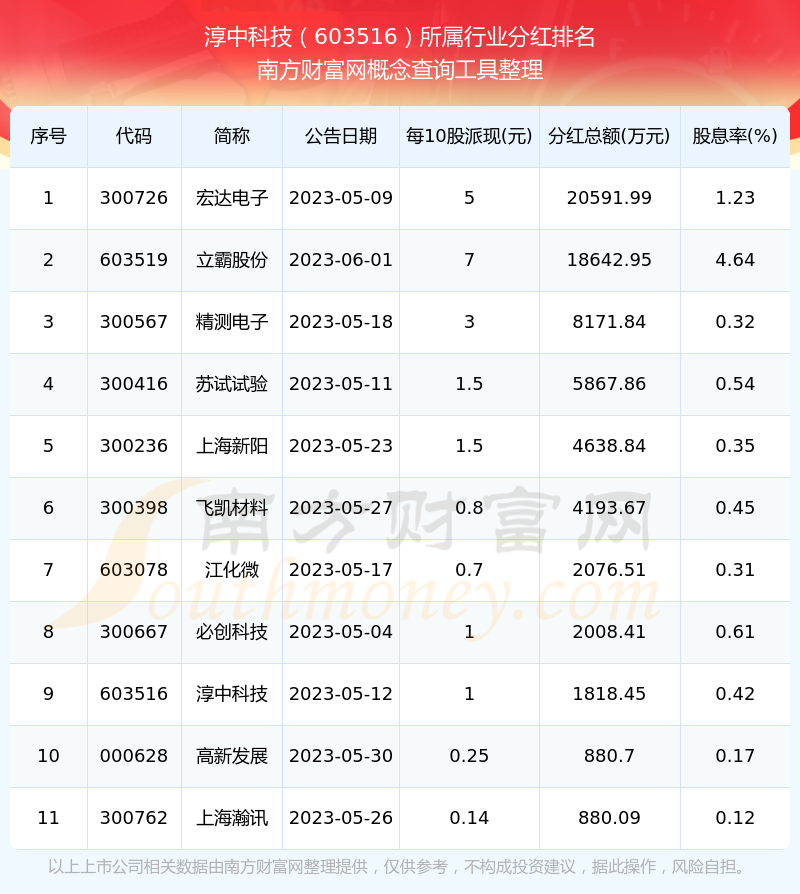This screenshot has width=800, height=894.
Task: Click total dividend 2008.41
Action: (x=609, y=632)
